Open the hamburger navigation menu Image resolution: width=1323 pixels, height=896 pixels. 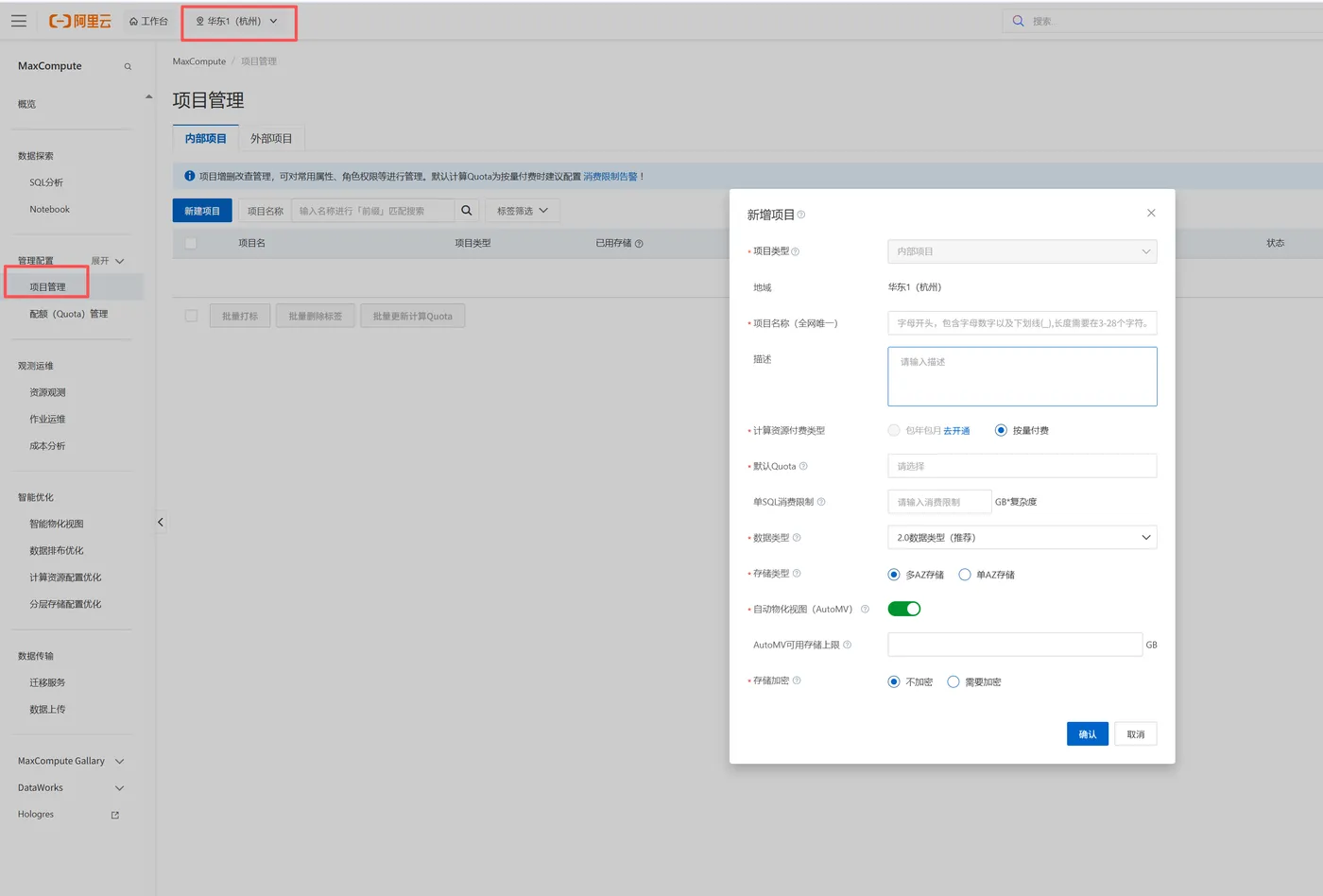pos(19,21)
